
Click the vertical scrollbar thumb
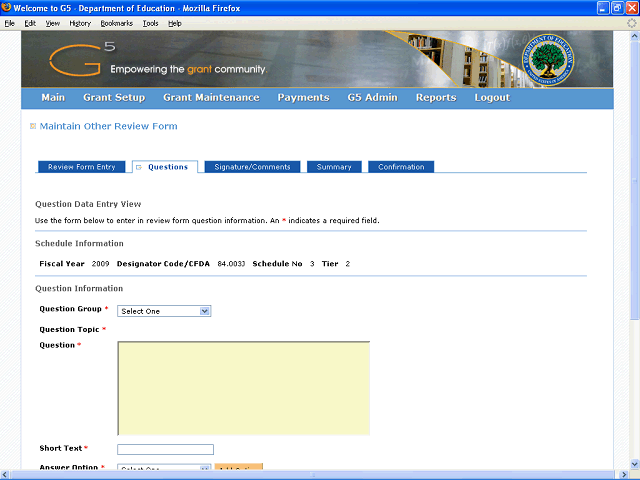click(x=635, y=180)
